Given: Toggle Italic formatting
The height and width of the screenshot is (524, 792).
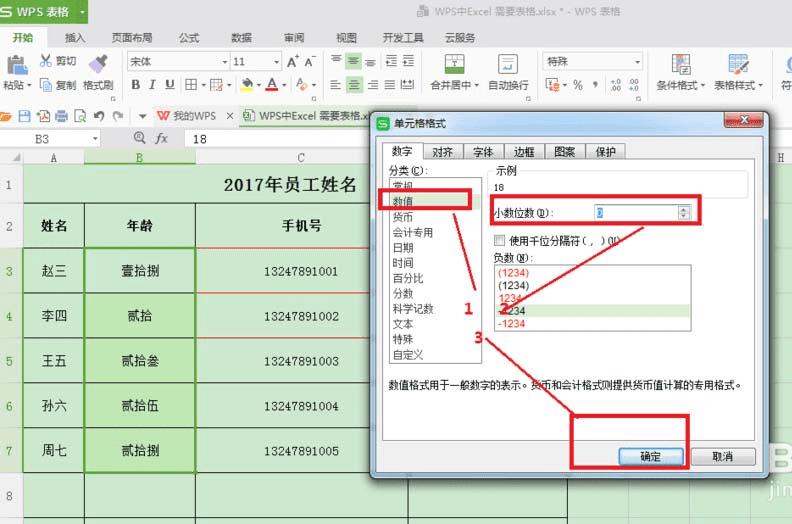Looking at the screenshot, I should (x=152, y=84).
